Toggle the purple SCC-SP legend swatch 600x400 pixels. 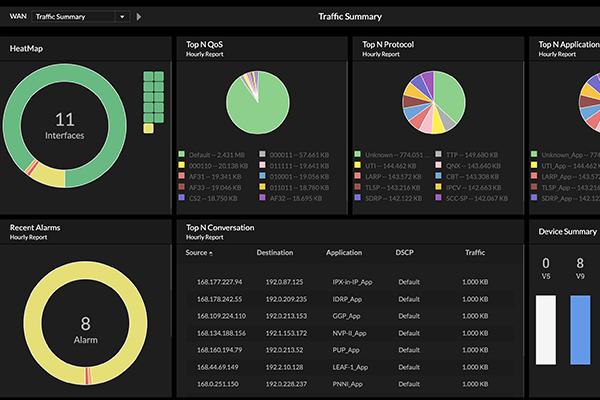439,198
